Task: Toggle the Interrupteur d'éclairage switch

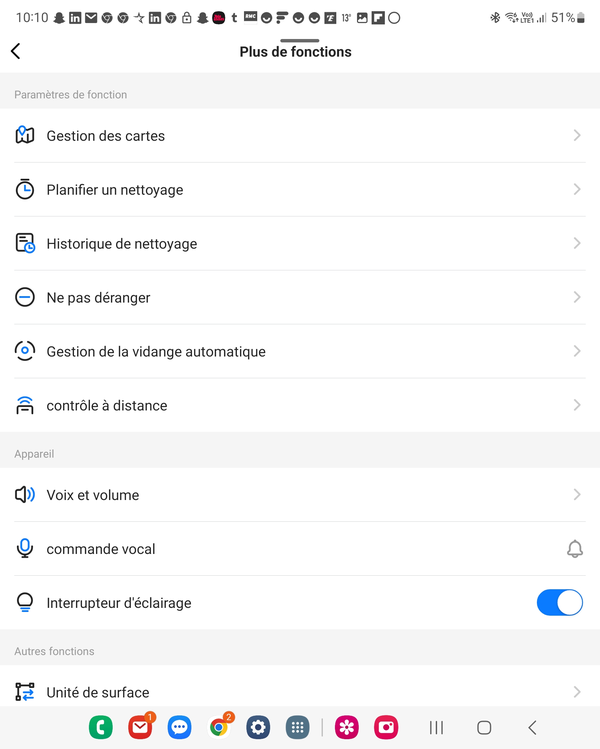Action: [x=560, y=602]
